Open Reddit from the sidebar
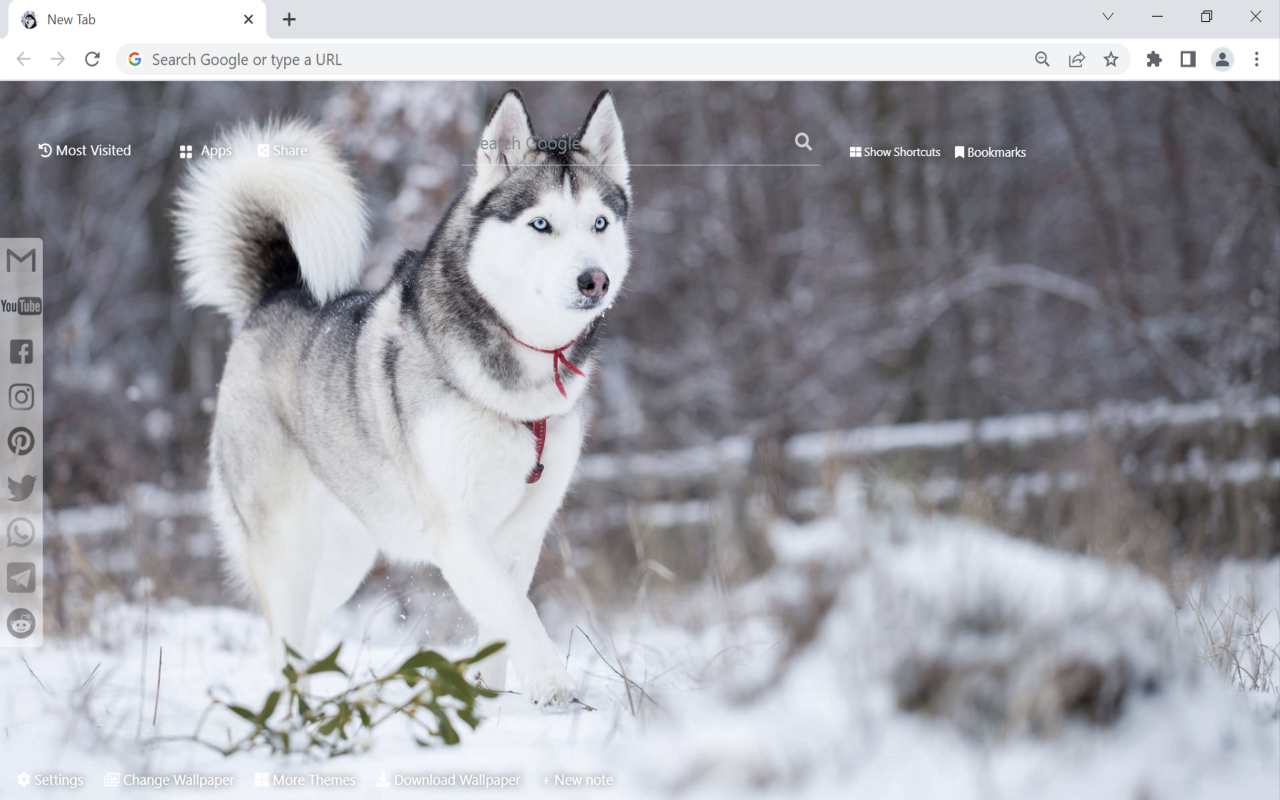 click(x=21, y=622)
